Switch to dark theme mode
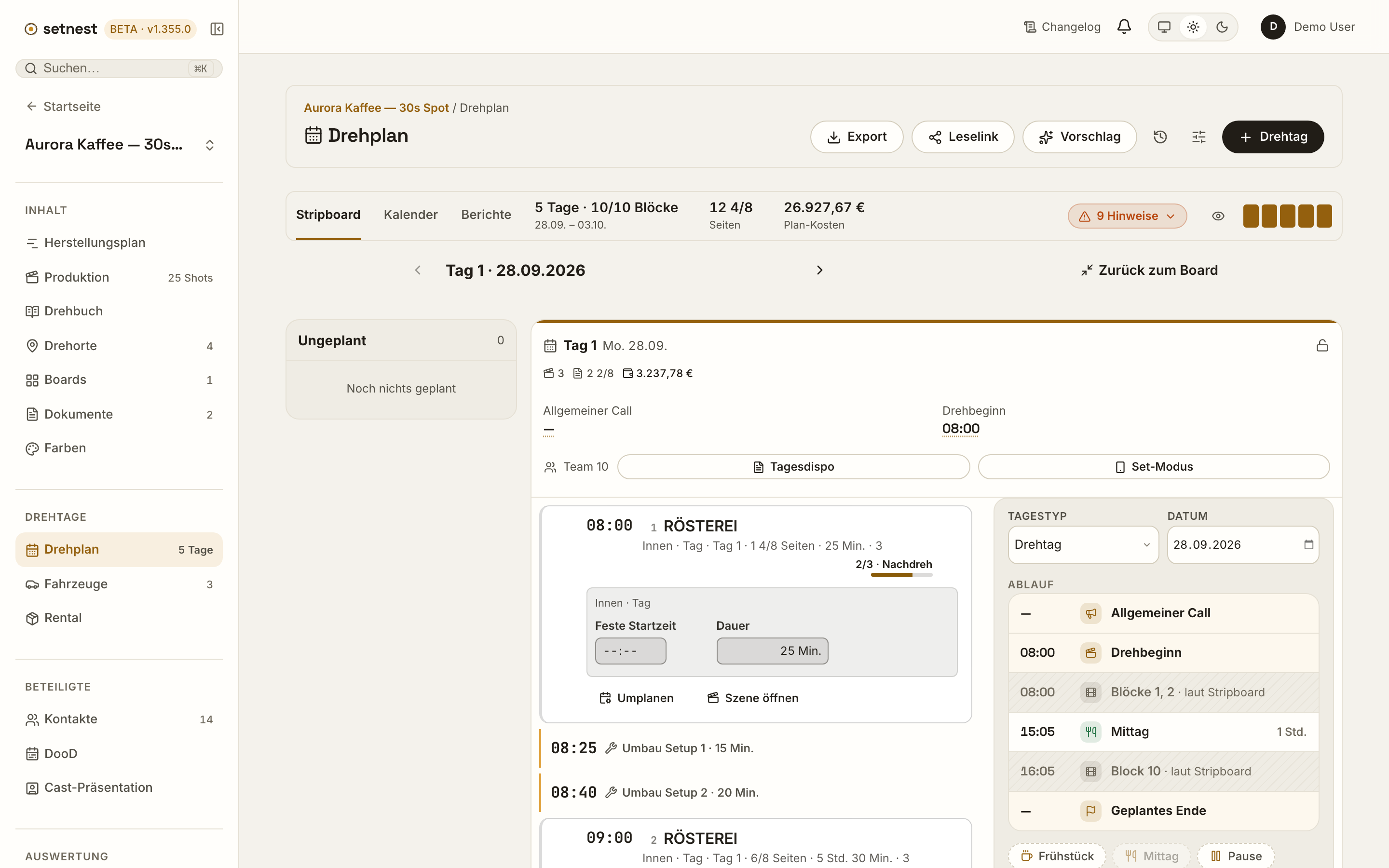 [x=1222, y=27]
